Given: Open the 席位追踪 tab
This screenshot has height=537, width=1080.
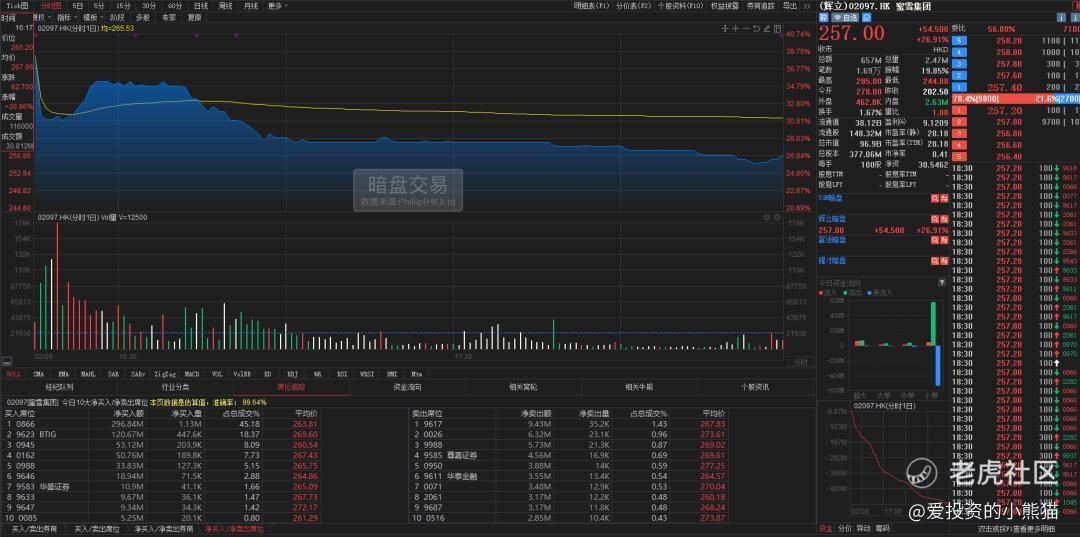Looking at the screenshot, I should coord(290,388).
